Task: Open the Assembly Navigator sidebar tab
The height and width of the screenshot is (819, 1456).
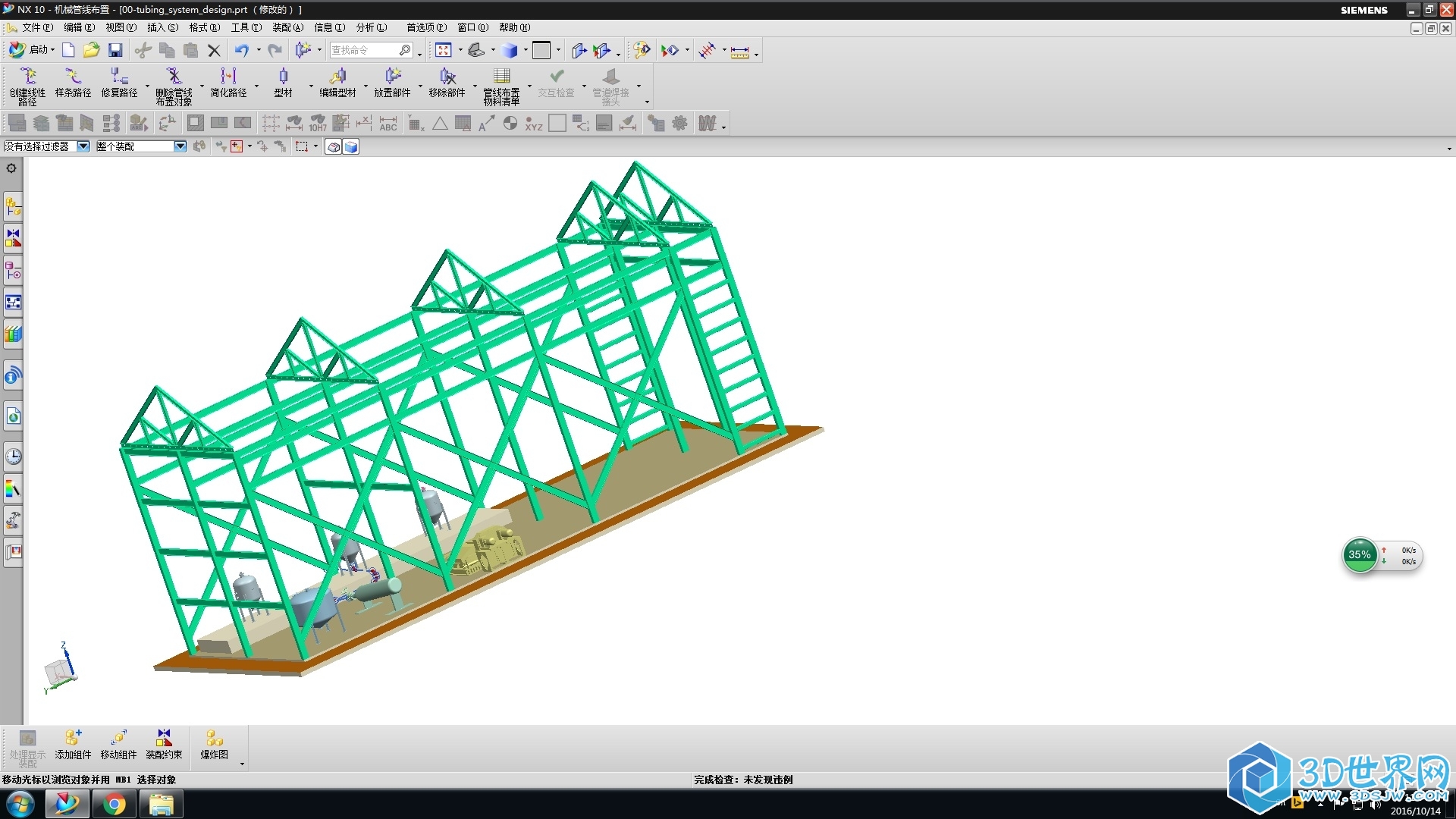Action: (13, 206)
